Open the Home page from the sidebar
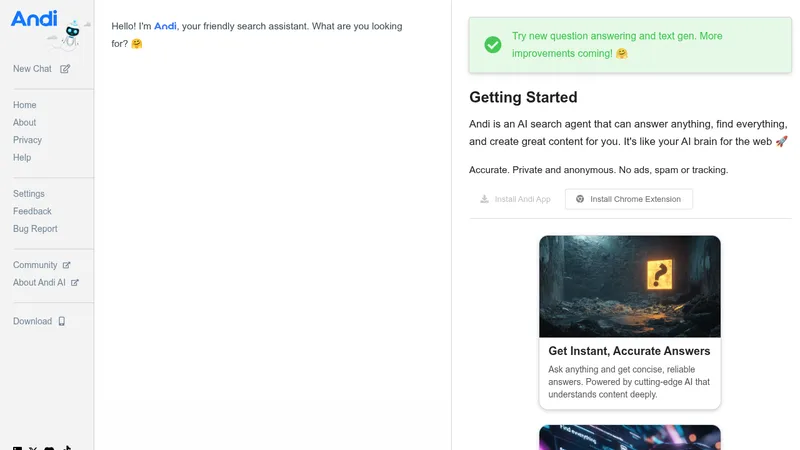Screen dimensions: 800x450 (x=24, y=105)
